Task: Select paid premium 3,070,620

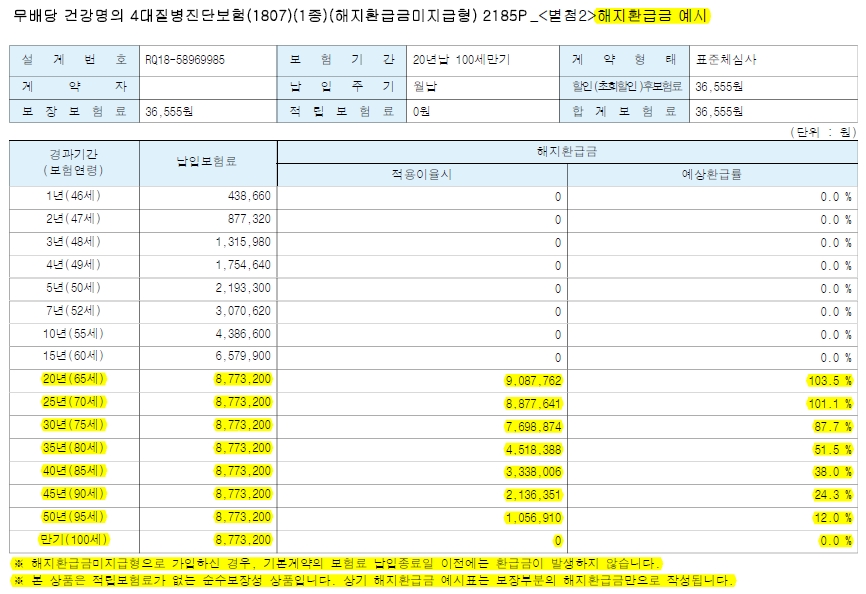Action: 243,311
